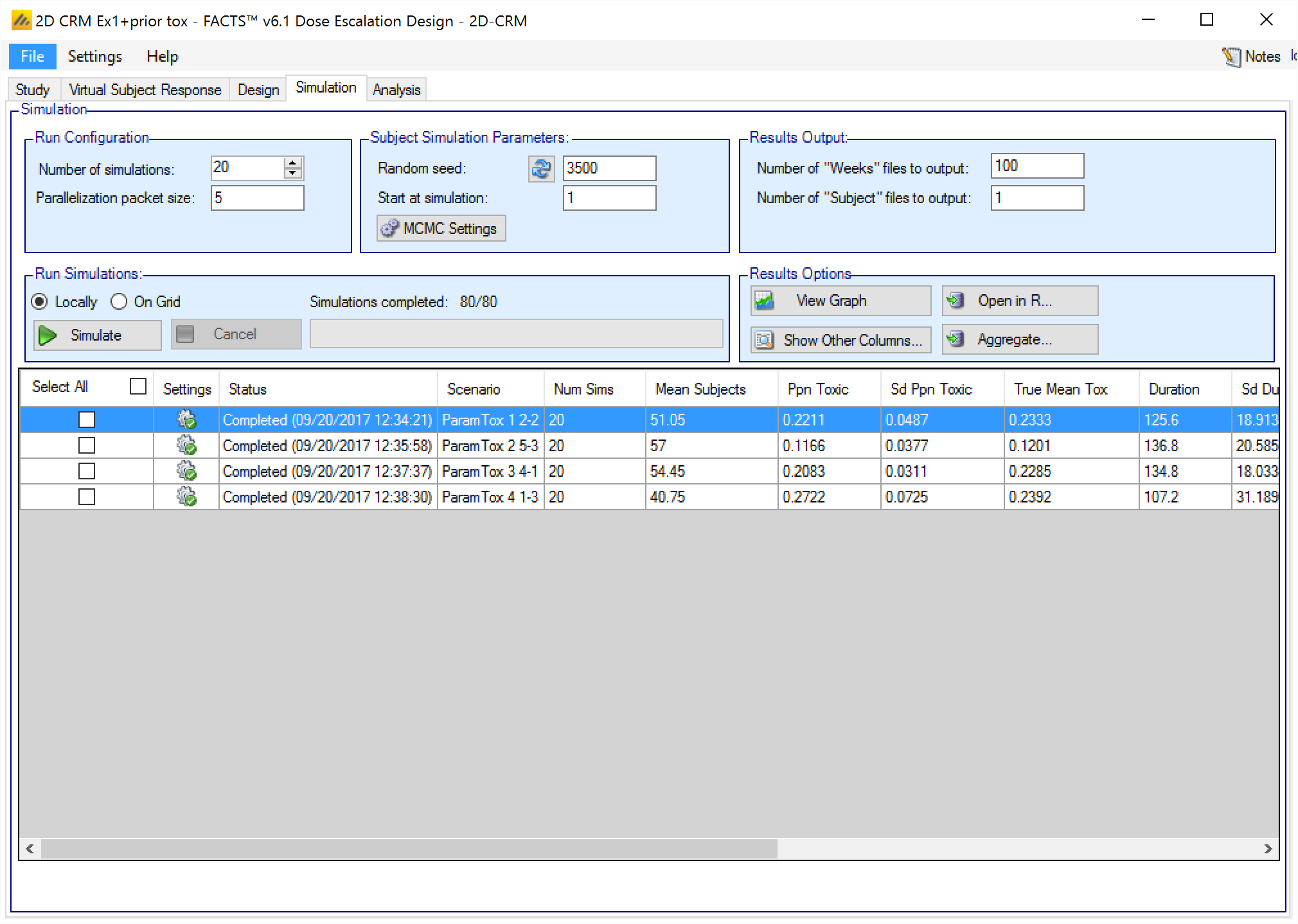Select the On Grid radio button

tap(119, 302)
